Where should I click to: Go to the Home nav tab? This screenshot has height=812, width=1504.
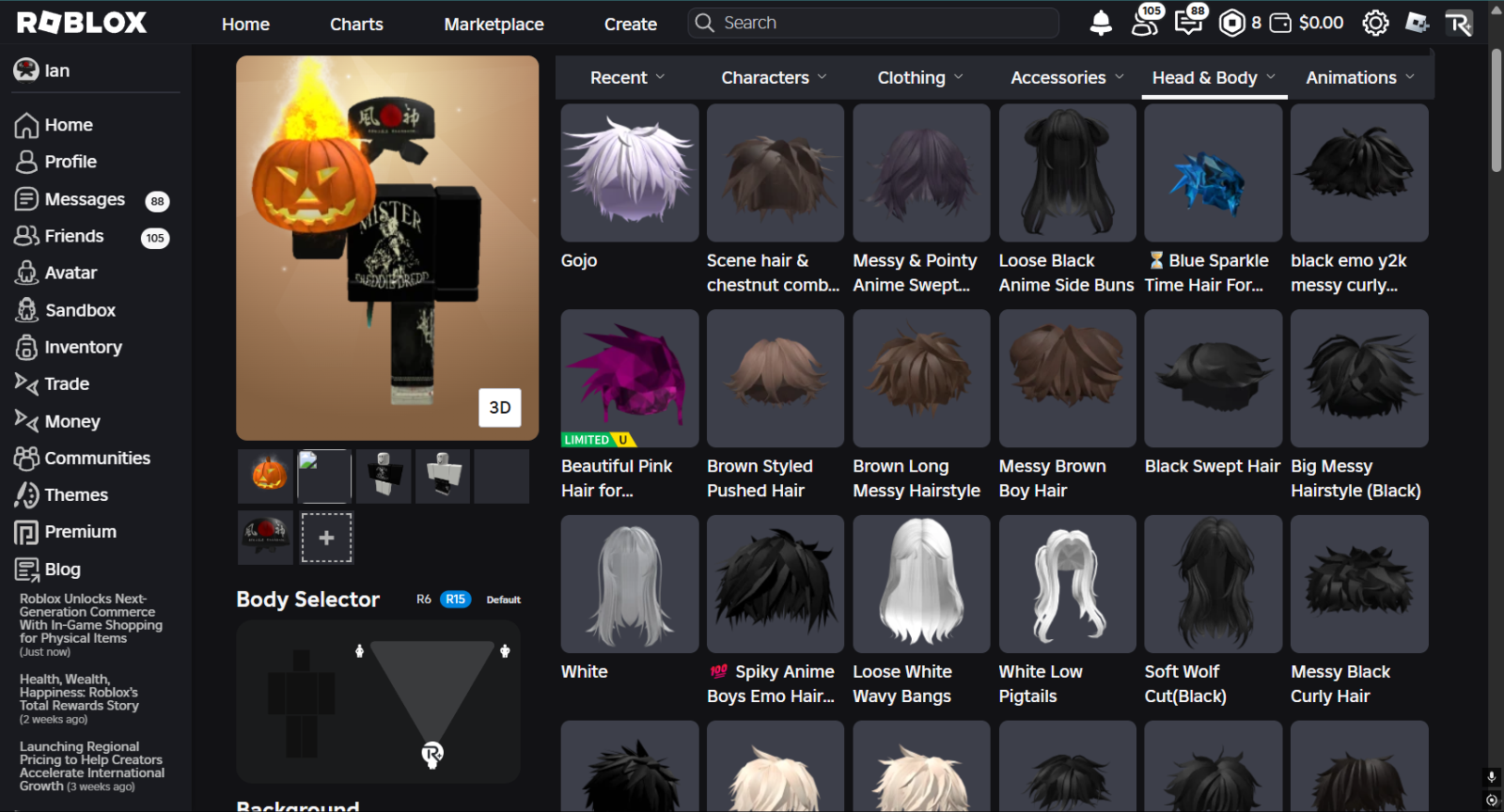pyautogui.click(x=245, y=24)
